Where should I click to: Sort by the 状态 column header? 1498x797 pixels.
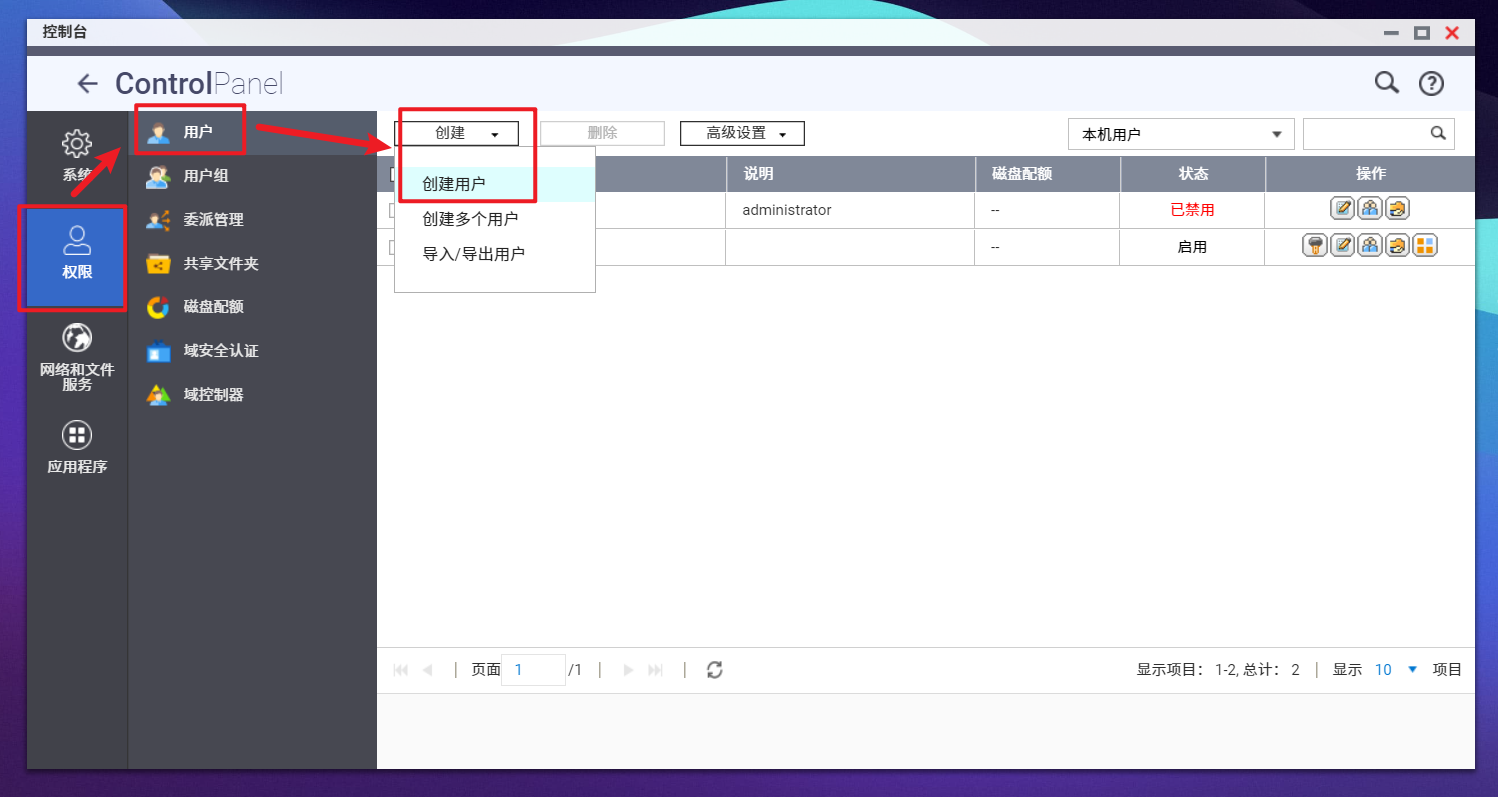pos(1193,174)
